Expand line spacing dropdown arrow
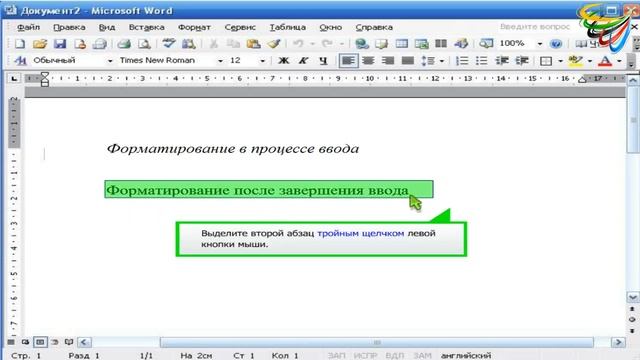This screenshot has height=360, width=640. point(442,61)
